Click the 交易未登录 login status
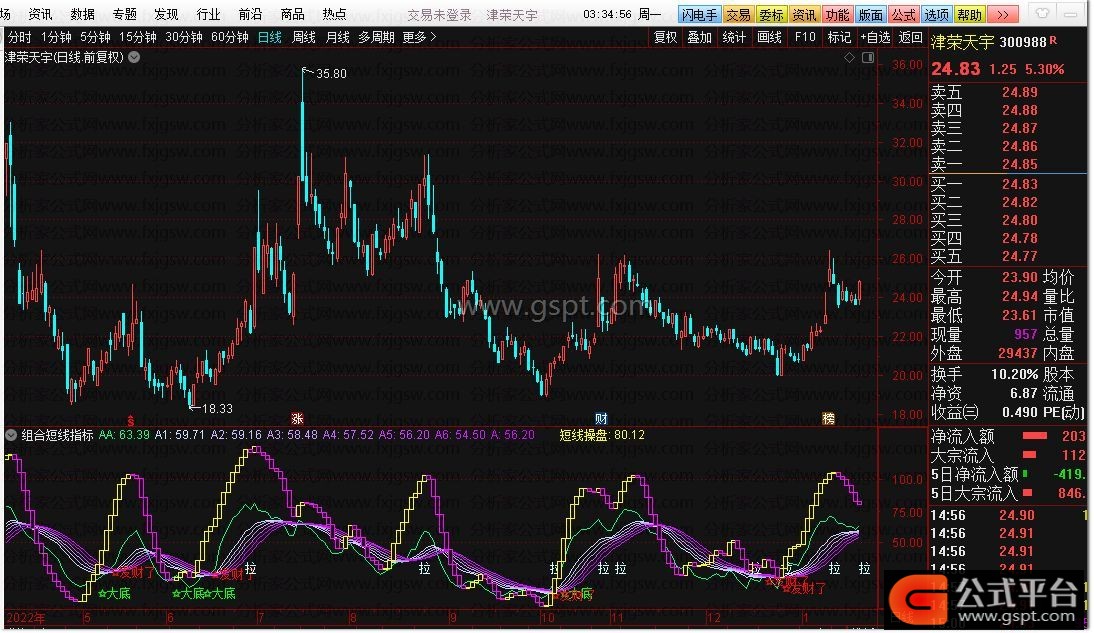 439,15
